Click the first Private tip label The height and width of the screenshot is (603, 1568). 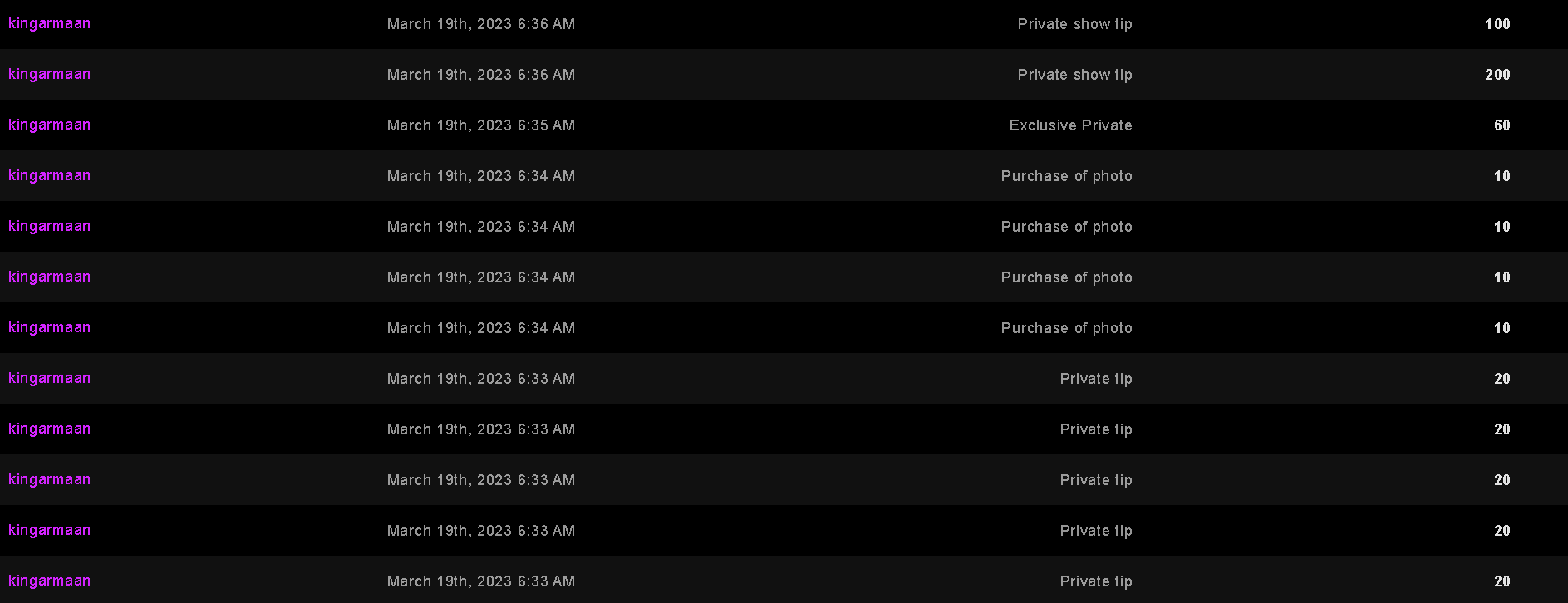(1095, 379)
